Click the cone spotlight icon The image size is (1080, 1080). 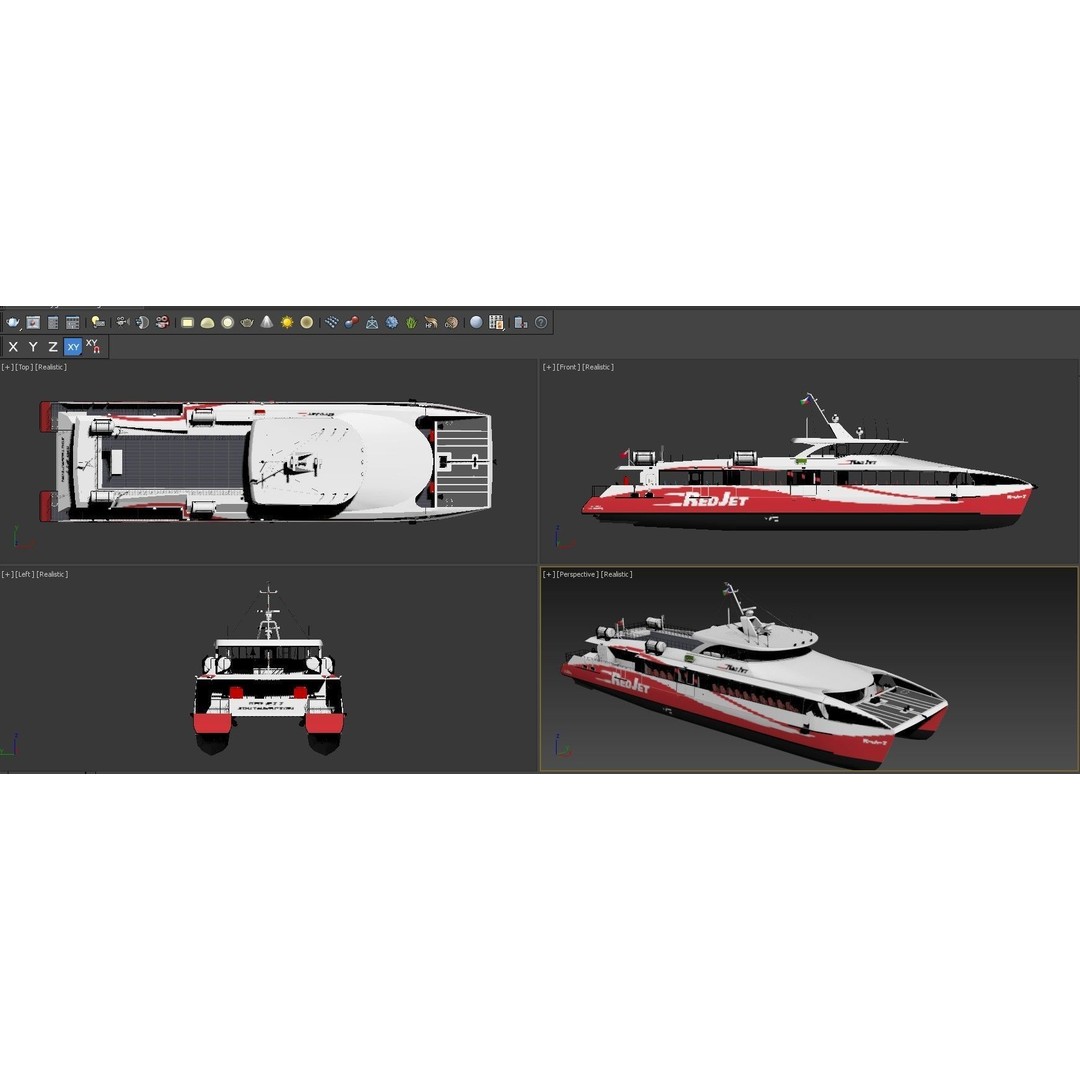(x=267, y=322)
